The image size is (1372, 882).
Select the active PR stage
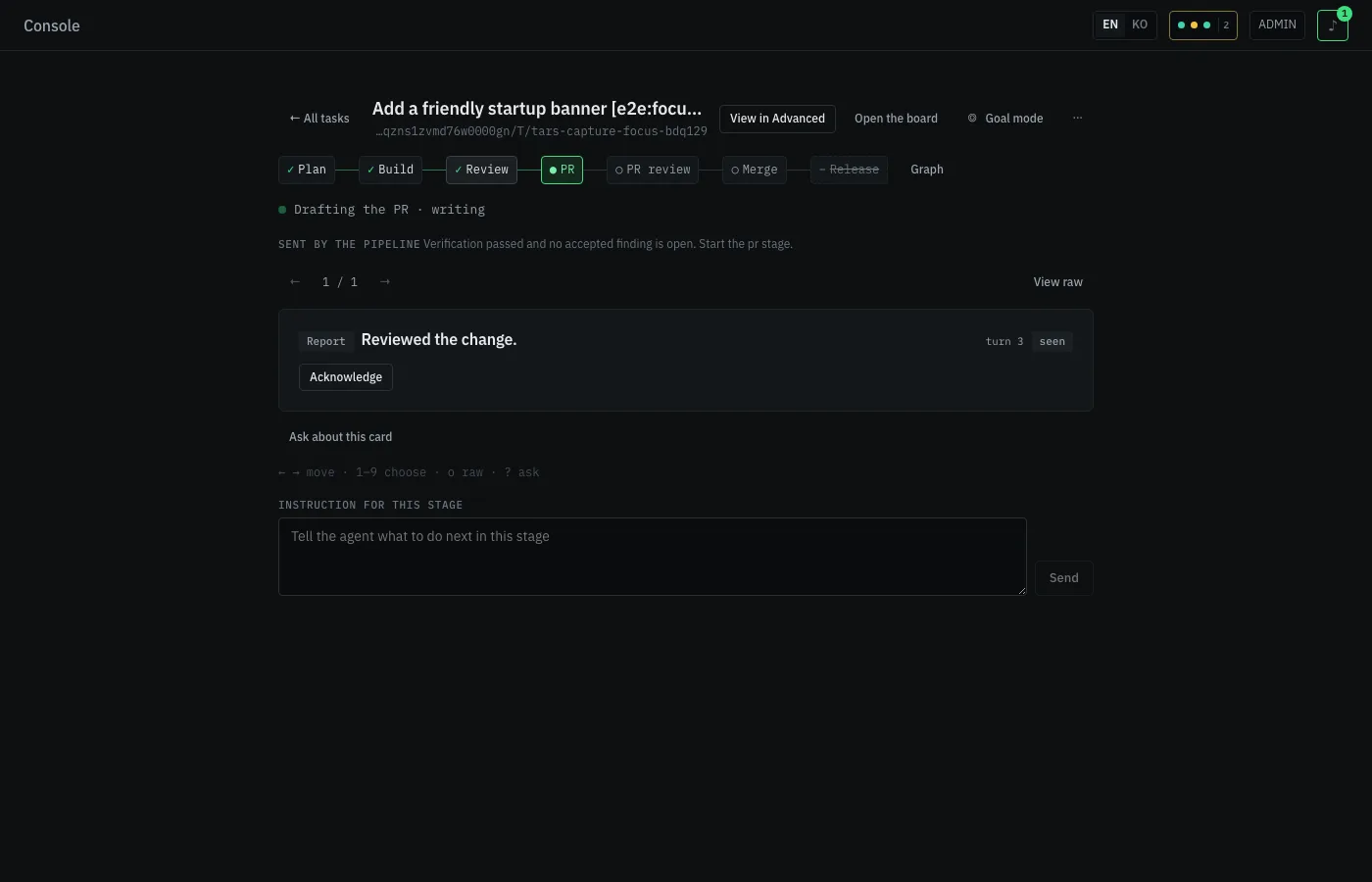tap(562, 170)
